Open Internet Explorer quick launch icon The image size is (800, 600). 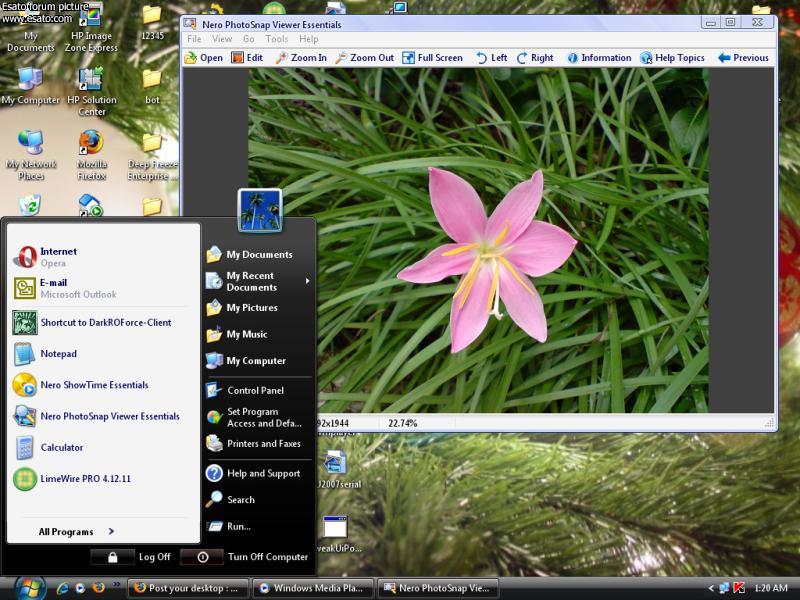(62, 588)
